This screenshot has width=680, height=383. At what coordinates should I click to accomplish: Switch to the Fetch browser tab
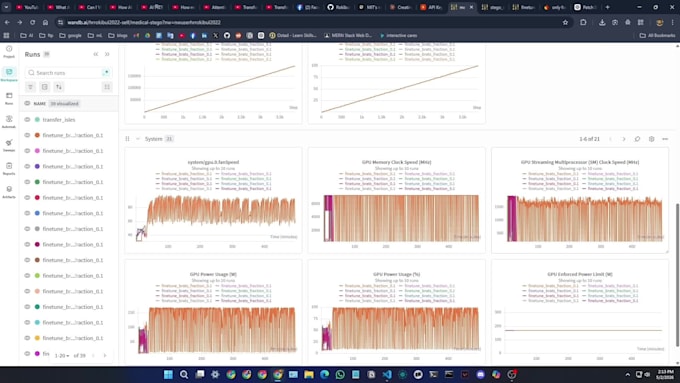click(585, 7)
